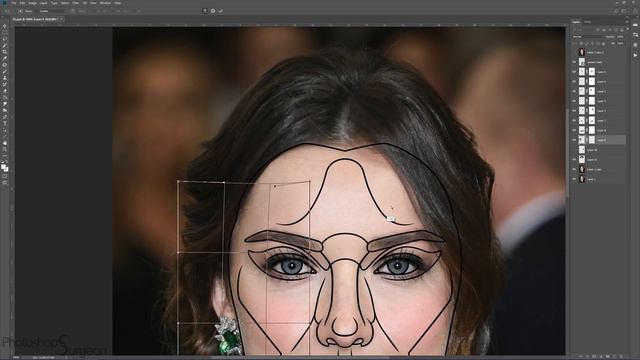Screen dimensions: 640x360
Task: Select the mask thumbnail of the highlighted layer
Action: 592,140
